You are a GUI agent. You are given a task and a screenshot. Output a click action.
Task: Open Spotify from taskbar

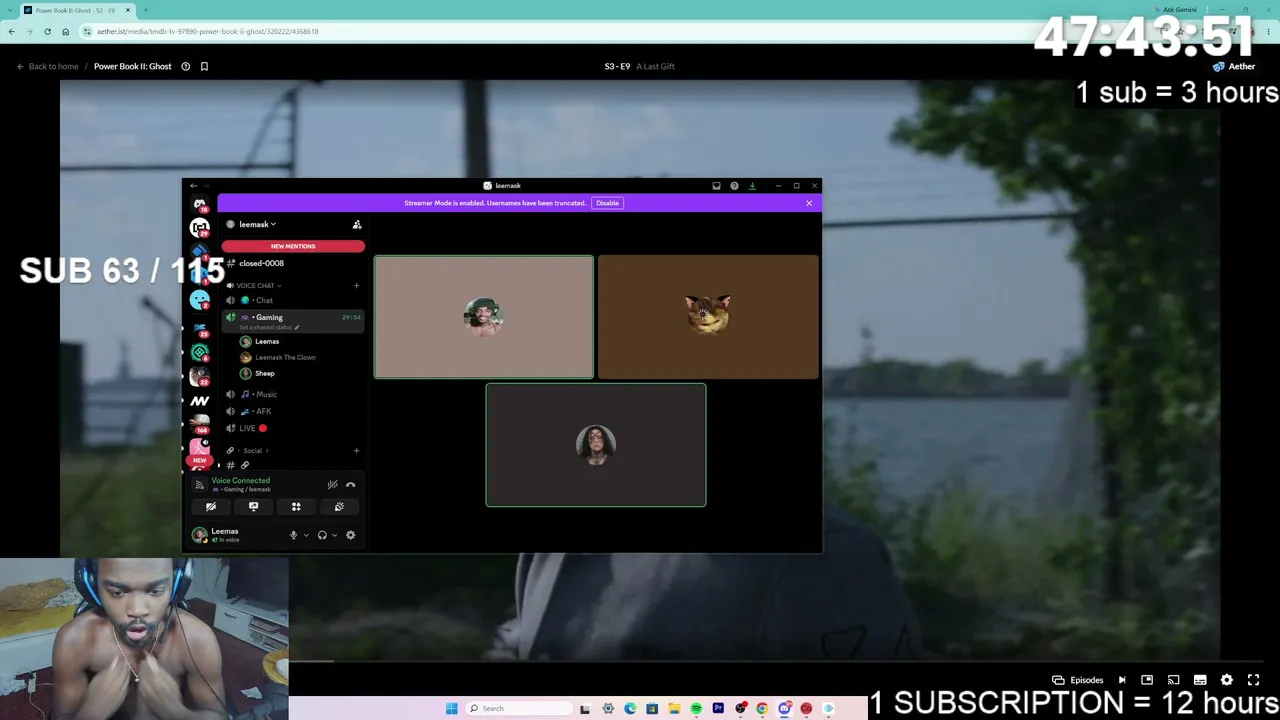pyautogui.click(x=696, y=709)
